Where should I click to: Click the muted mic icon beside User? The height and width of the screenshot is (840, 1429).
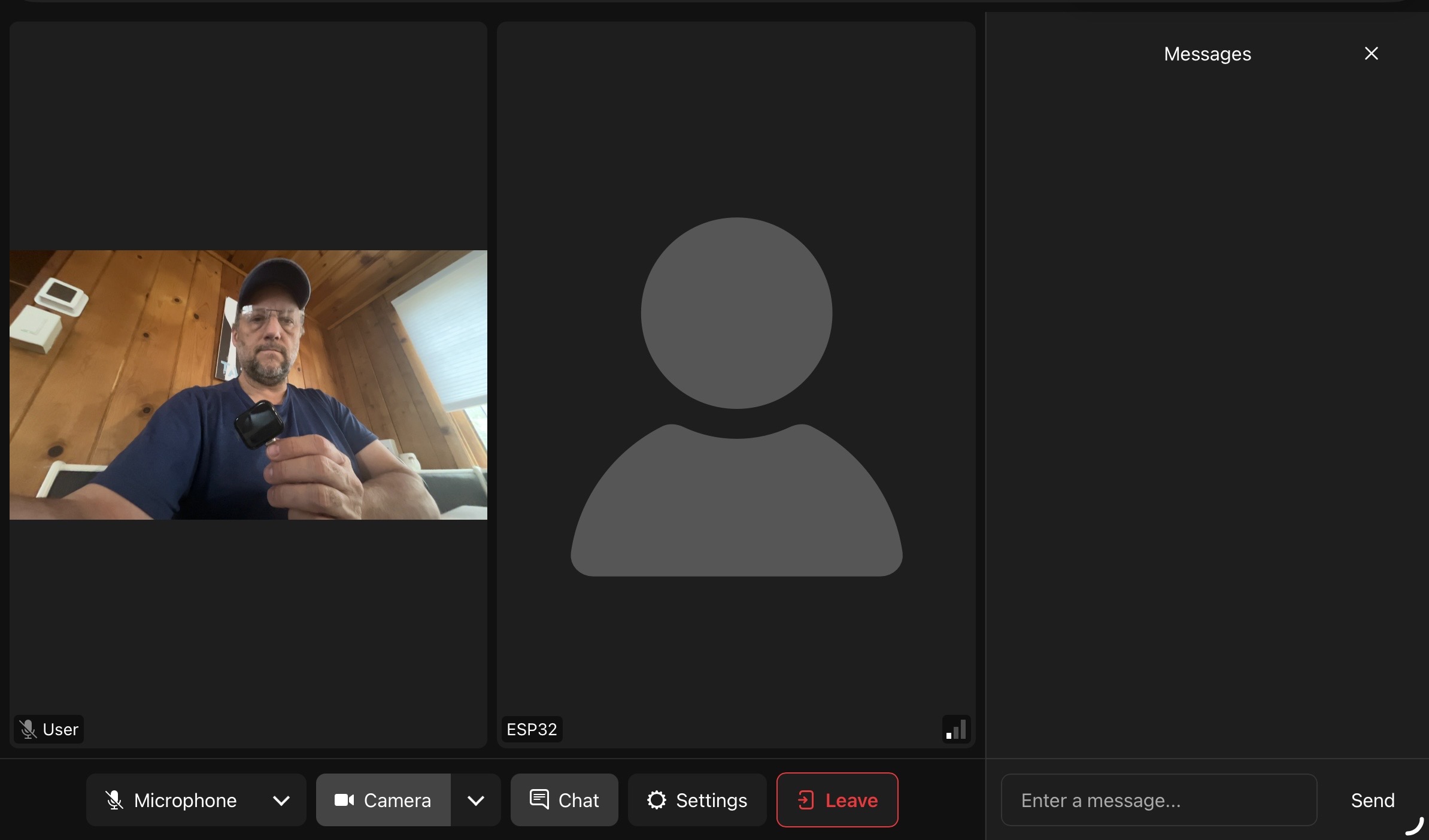pos(28,729)
